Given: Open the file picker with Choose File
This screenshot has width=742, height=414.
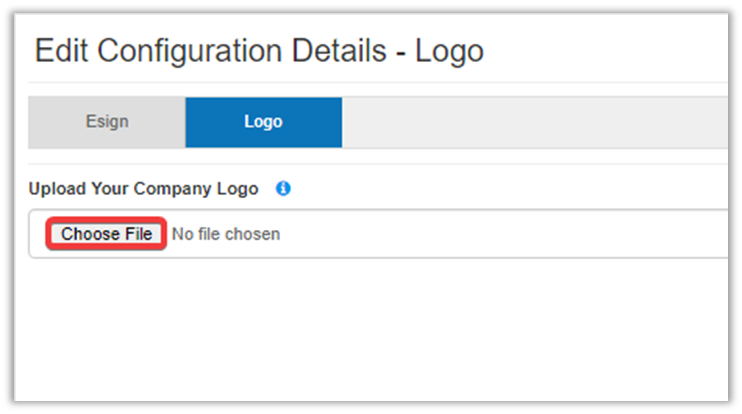Looking at the screenshot, I should [x=106, y=234].
